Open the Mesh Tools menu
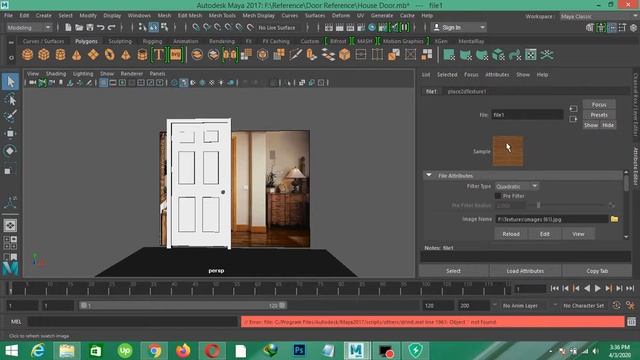 [222, 16]
